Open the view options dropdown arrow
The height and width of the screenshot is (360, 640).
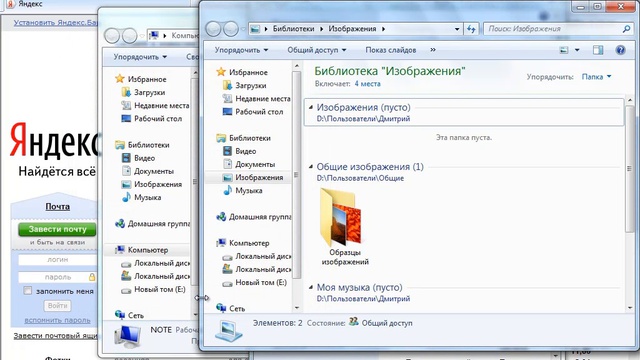(x=577, y=50)
